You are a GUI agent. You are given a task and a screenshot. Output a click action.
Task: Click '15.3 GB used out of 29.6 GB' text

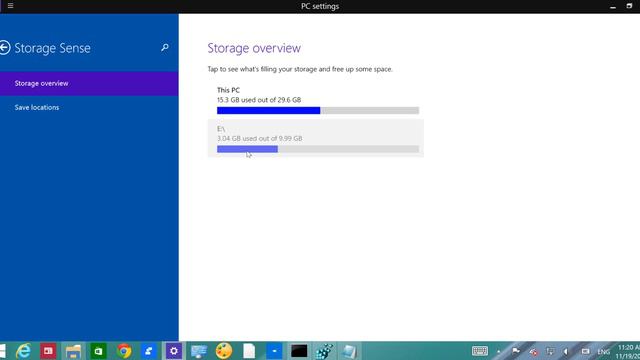tap(259, 100)
